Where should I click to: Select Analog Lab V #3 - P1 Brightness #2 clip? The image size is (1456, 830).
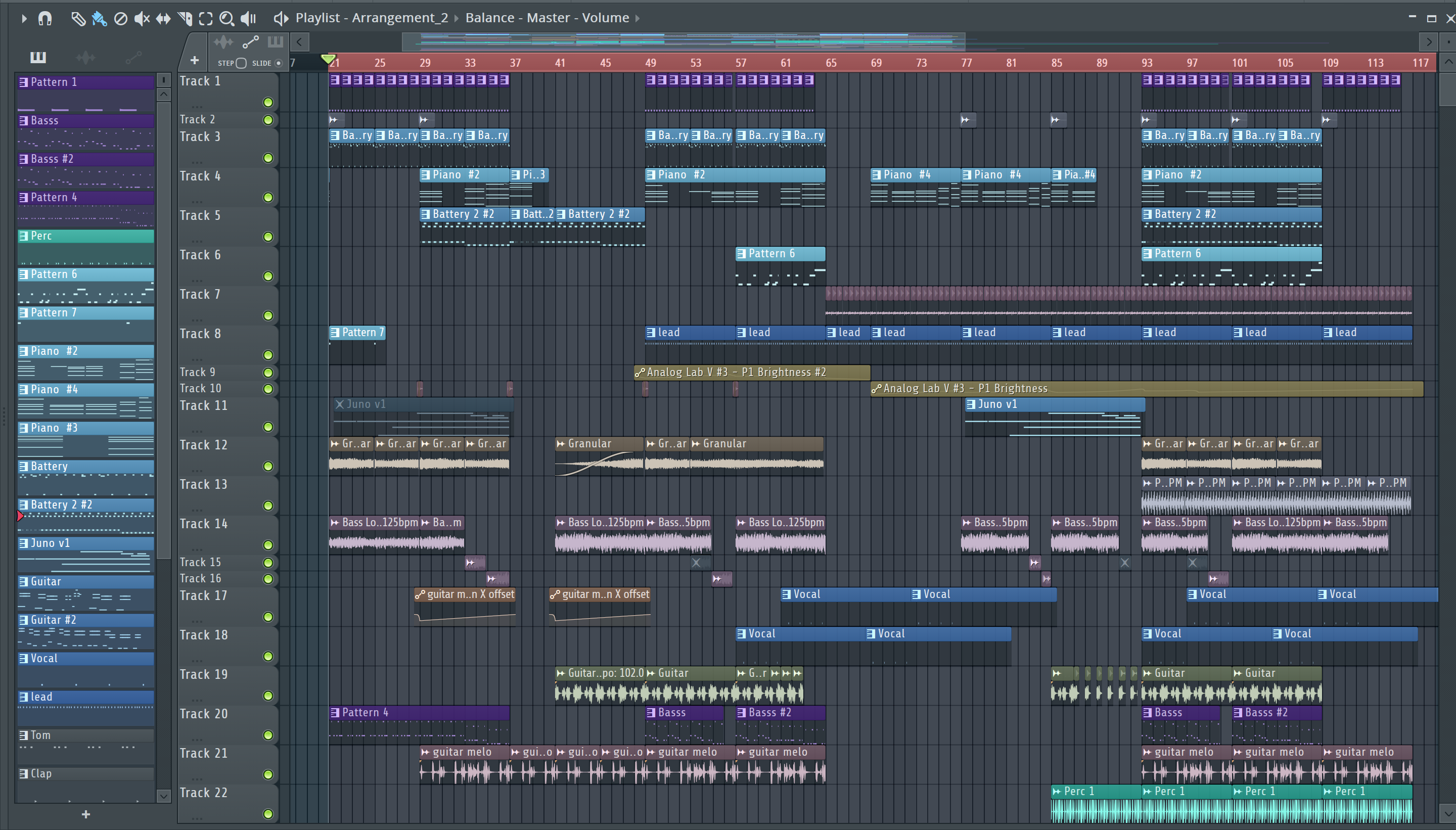tap(752, 373)
